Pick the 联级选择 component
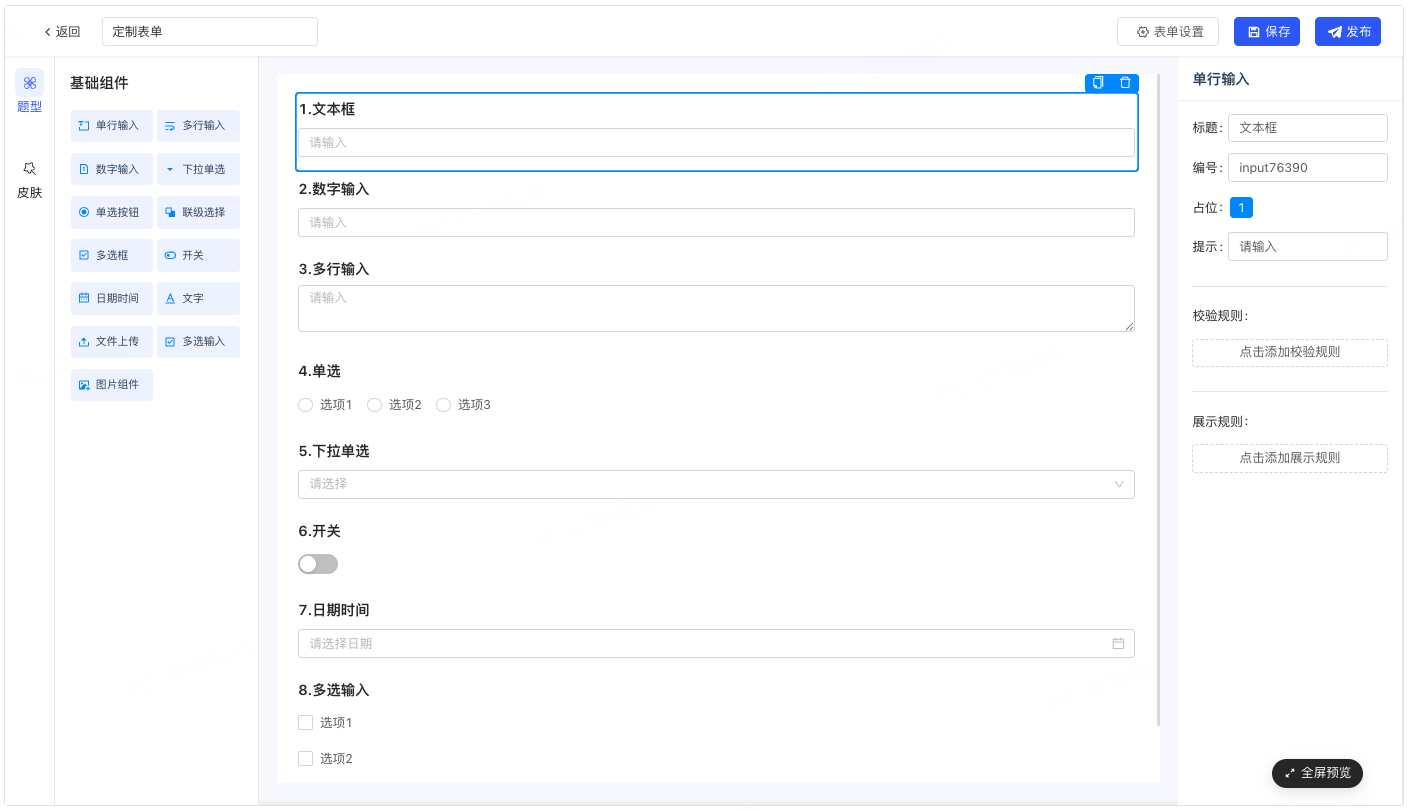 [x=198, y=212]
